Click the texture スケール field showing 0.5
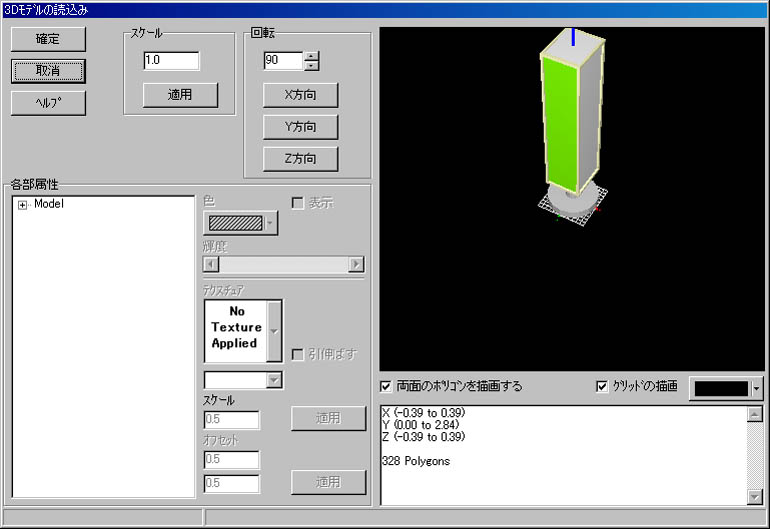Screen dimensions: 770x529 coord(231,420)
